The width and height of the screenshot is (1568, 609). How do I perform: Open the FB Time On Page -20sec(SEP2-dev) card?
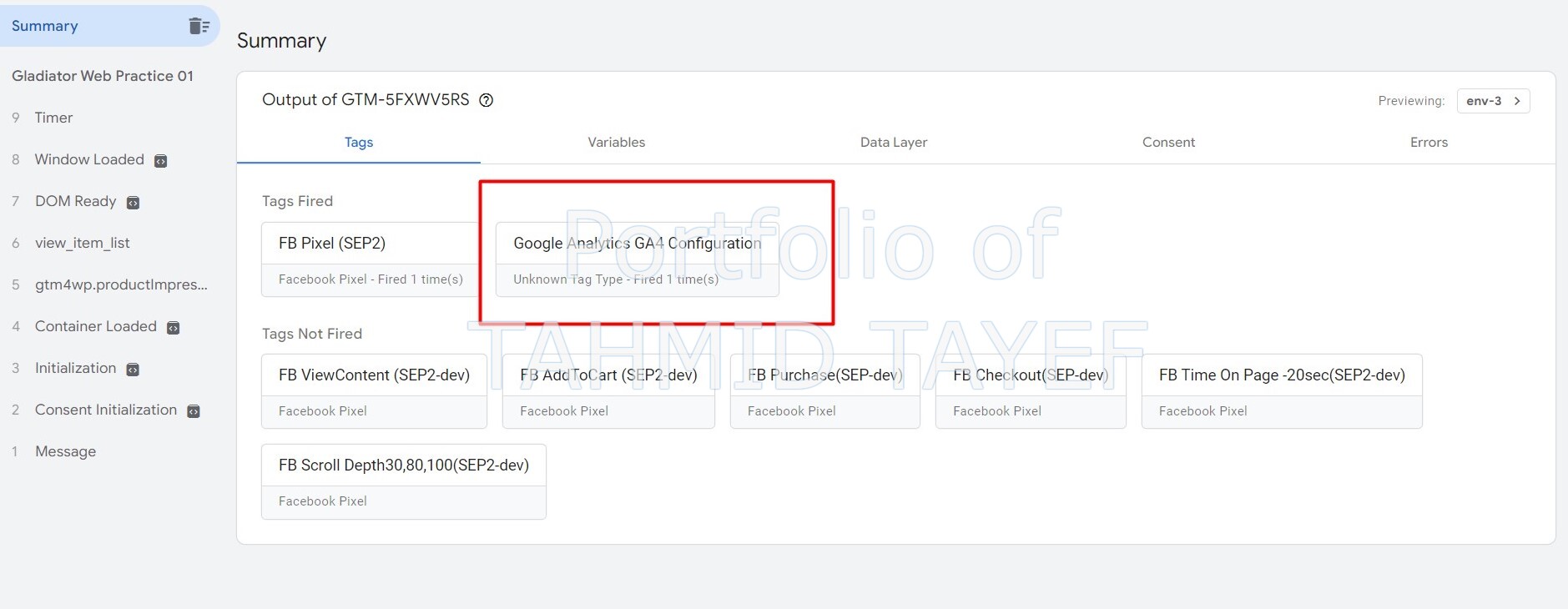pos(1282,391)
